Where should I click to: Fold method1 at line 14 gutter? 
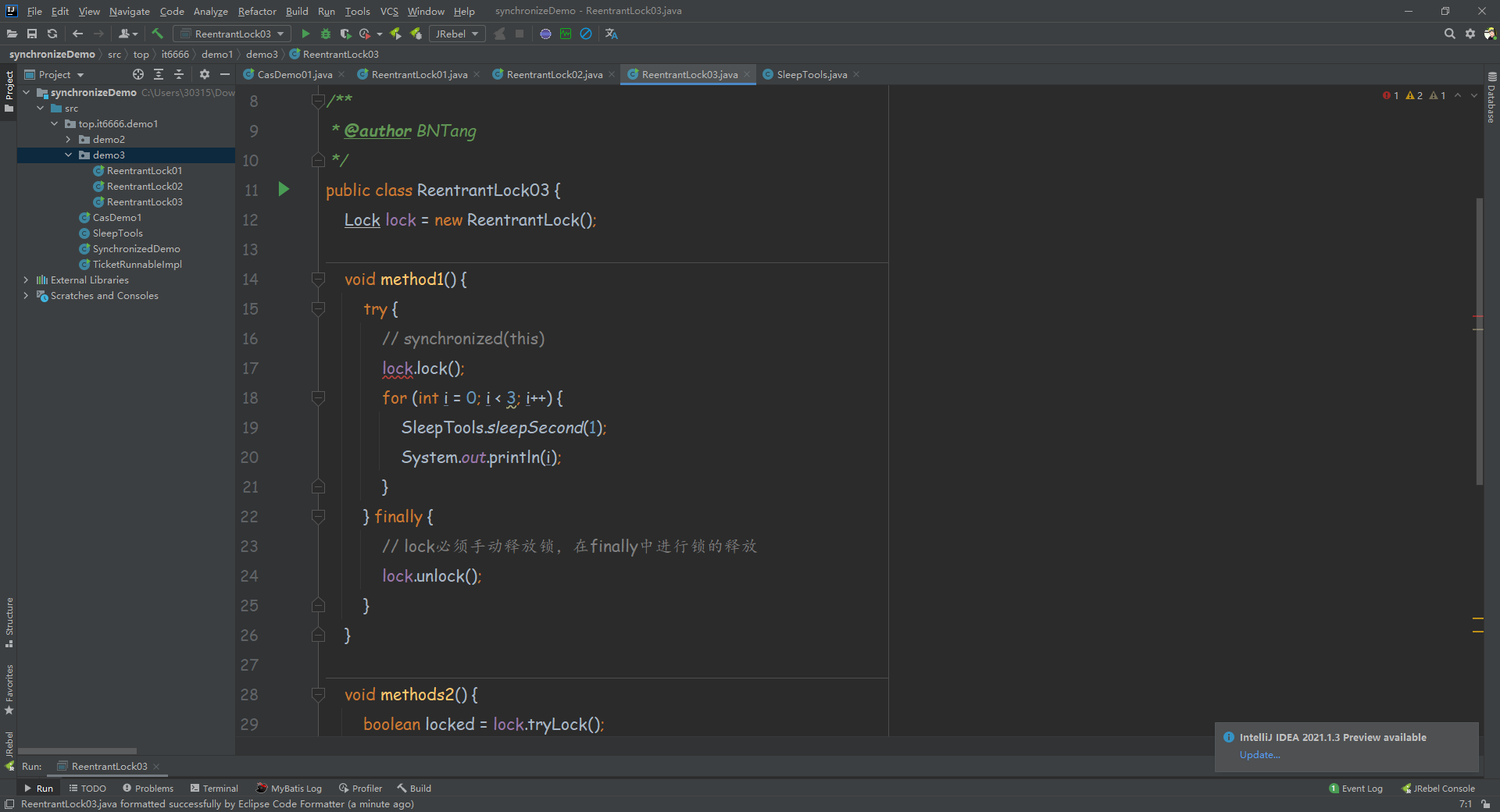(318, 279)
